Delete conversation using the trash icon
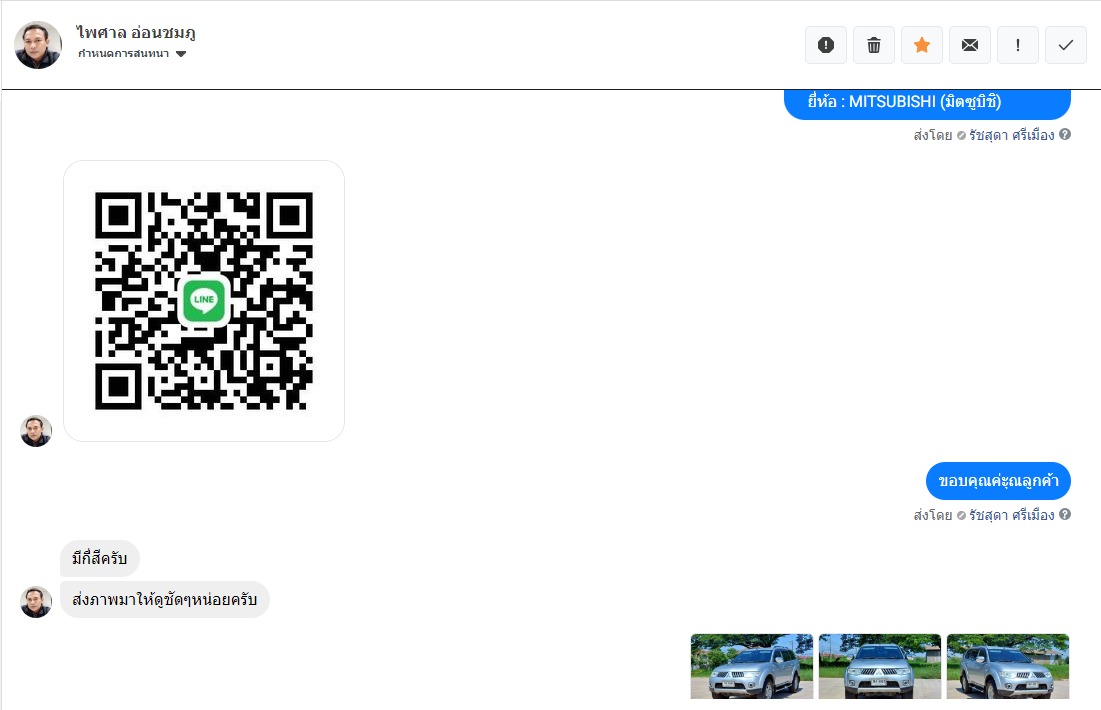This screenshot has height=710, width=1101. click(873, 45)
